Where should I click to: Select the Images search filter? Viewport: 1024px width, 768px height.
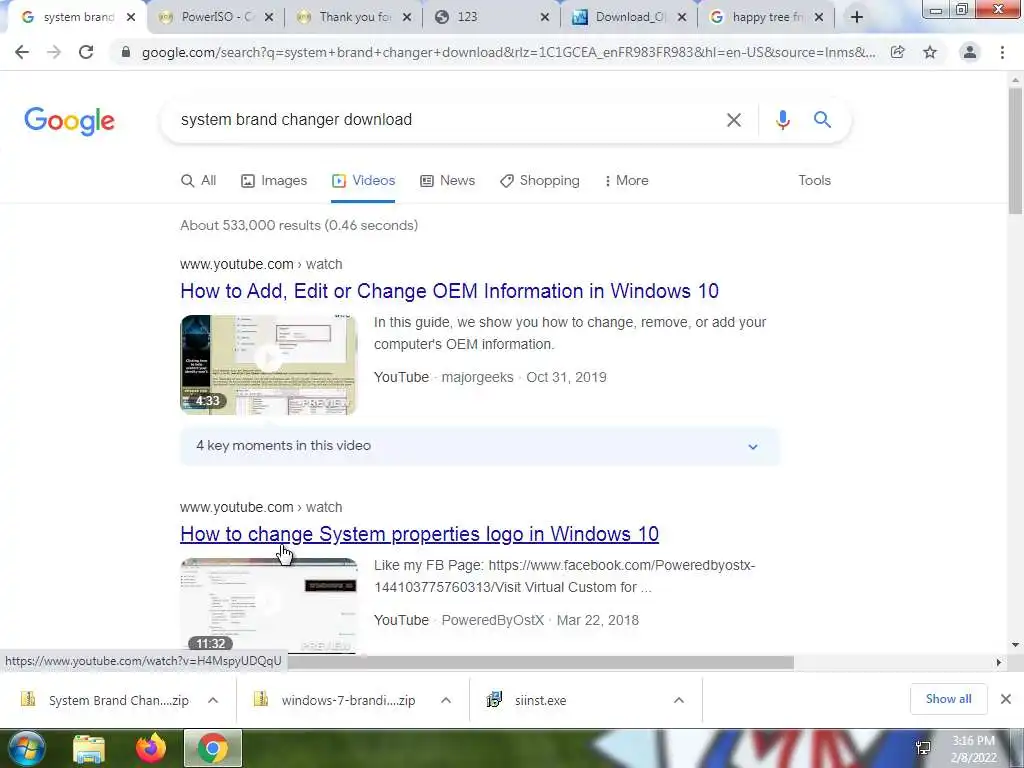[274, 181]
